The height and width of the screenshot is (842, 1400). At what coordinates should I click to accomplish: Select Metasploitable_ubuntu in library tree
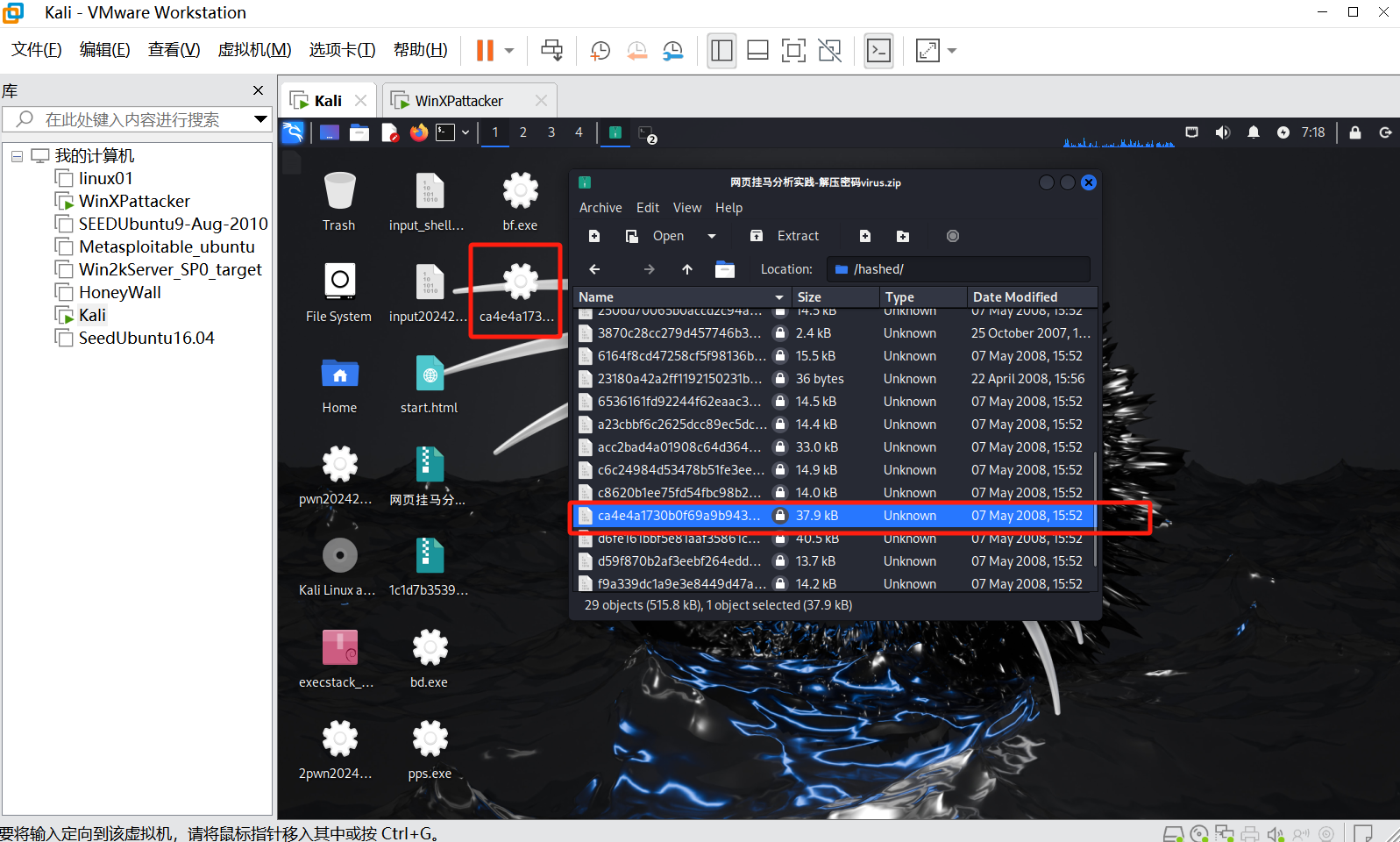coord(167,246)
